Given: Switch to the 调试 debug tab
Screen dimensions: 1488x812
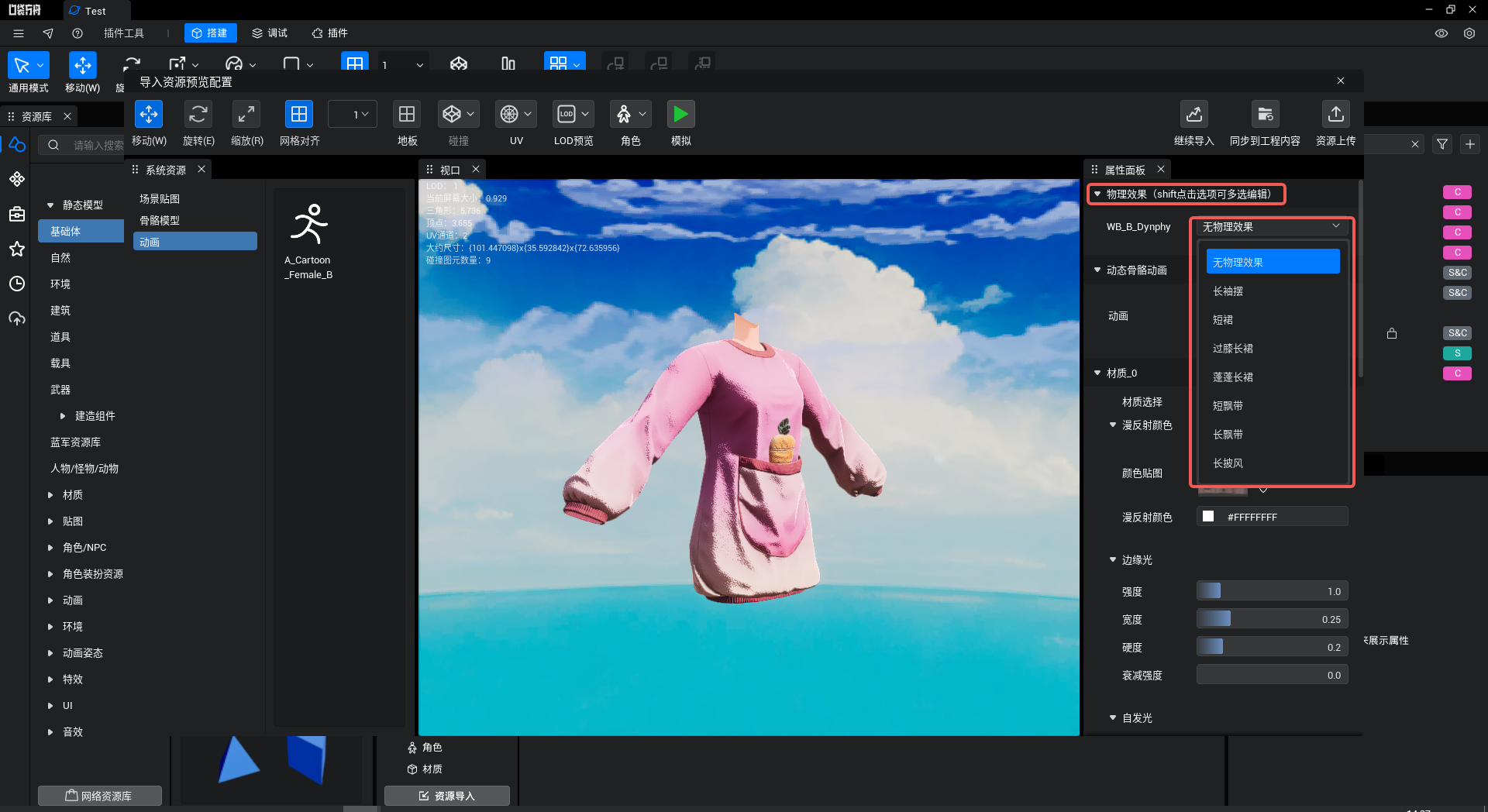Looking at the screenshot, I should coord(270,33).
